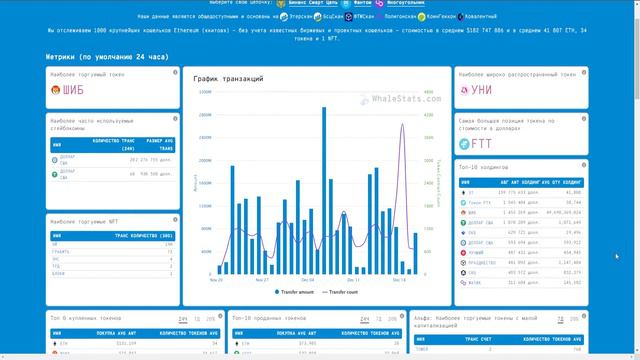The image size is (640, 360).
Task: Click the CoinGecko logo icon
Action: pos(422,17)
